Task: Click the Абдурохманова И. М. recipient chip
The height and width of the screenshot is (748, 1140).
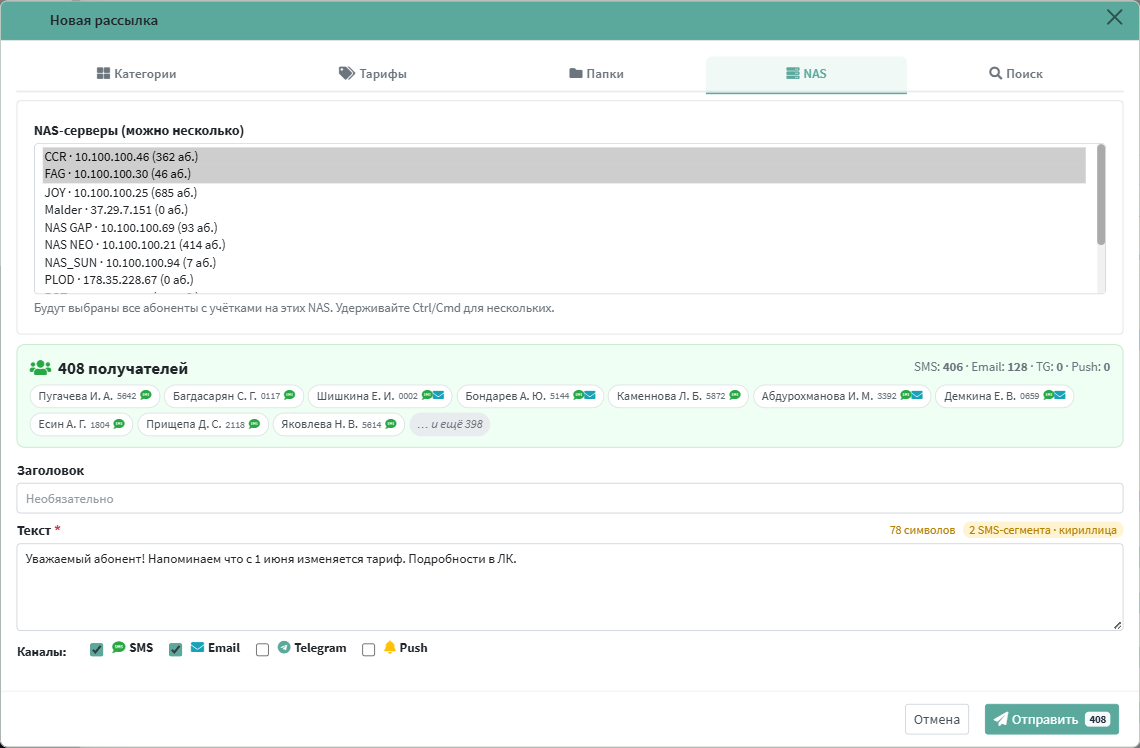Action: click(x=842, y=396)
